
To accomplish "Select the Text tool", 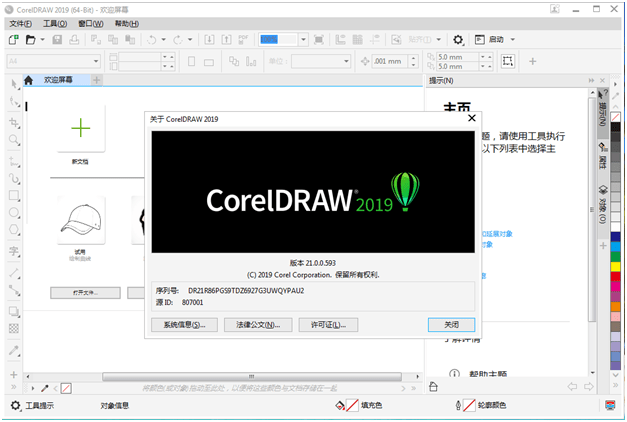I will [x=14, y=251].
